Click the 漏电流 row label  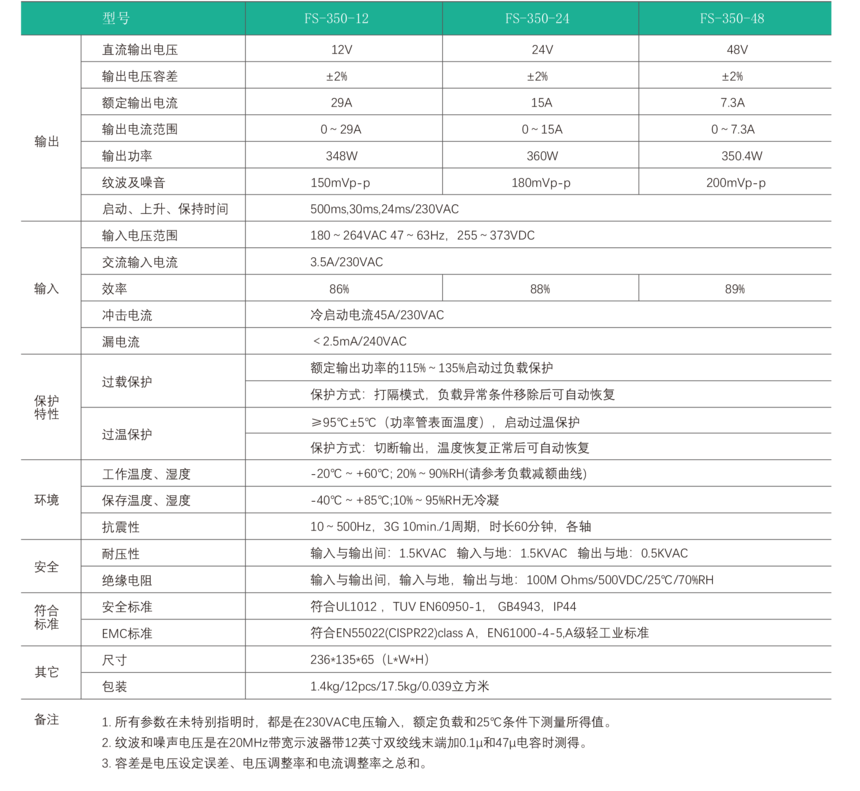tap(121, 342)
